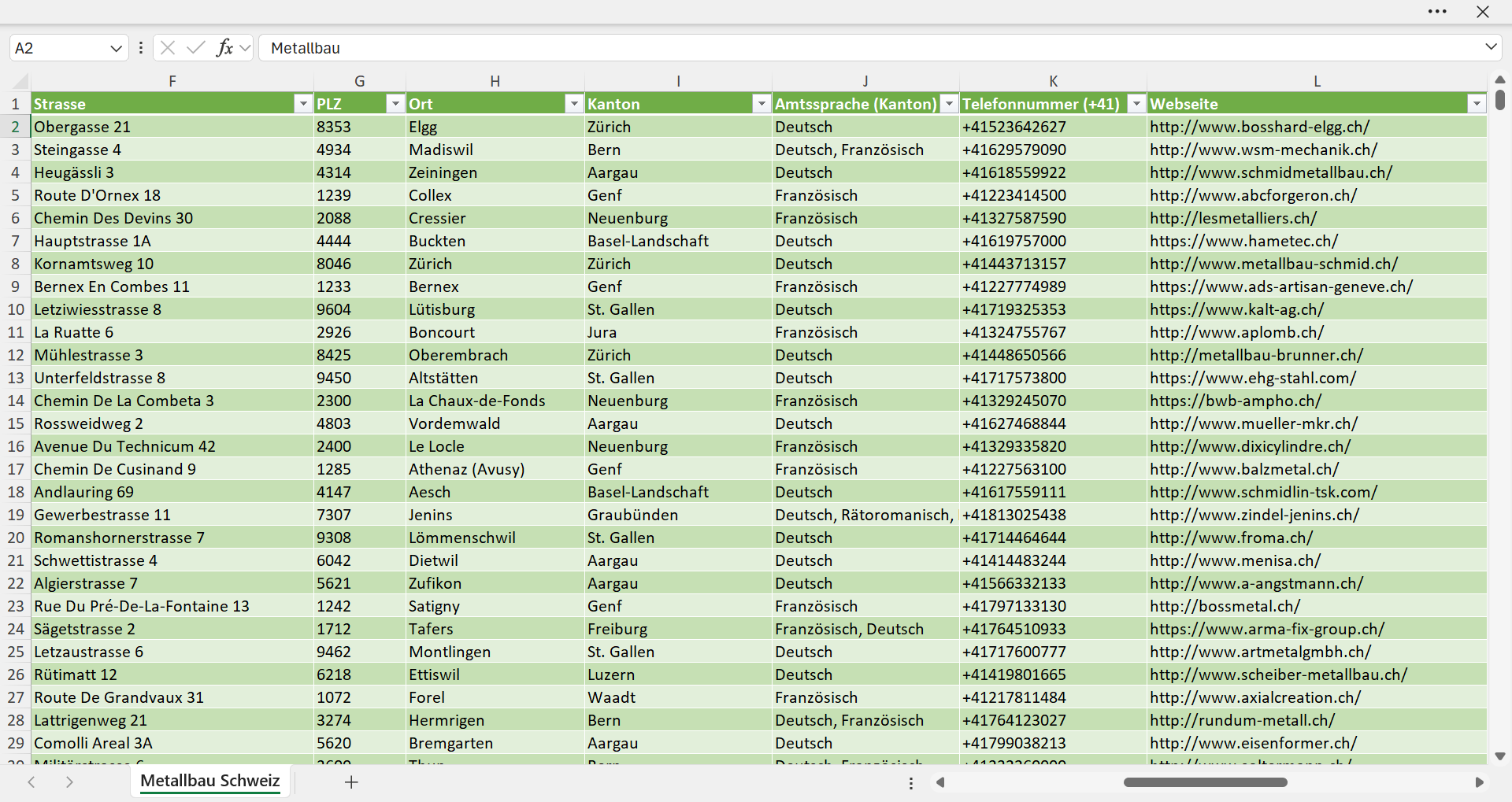Viewport: 1512px width, 802px height.
Task: Click the horizontal scrollbar thumb
Action: pos(1206,782)
